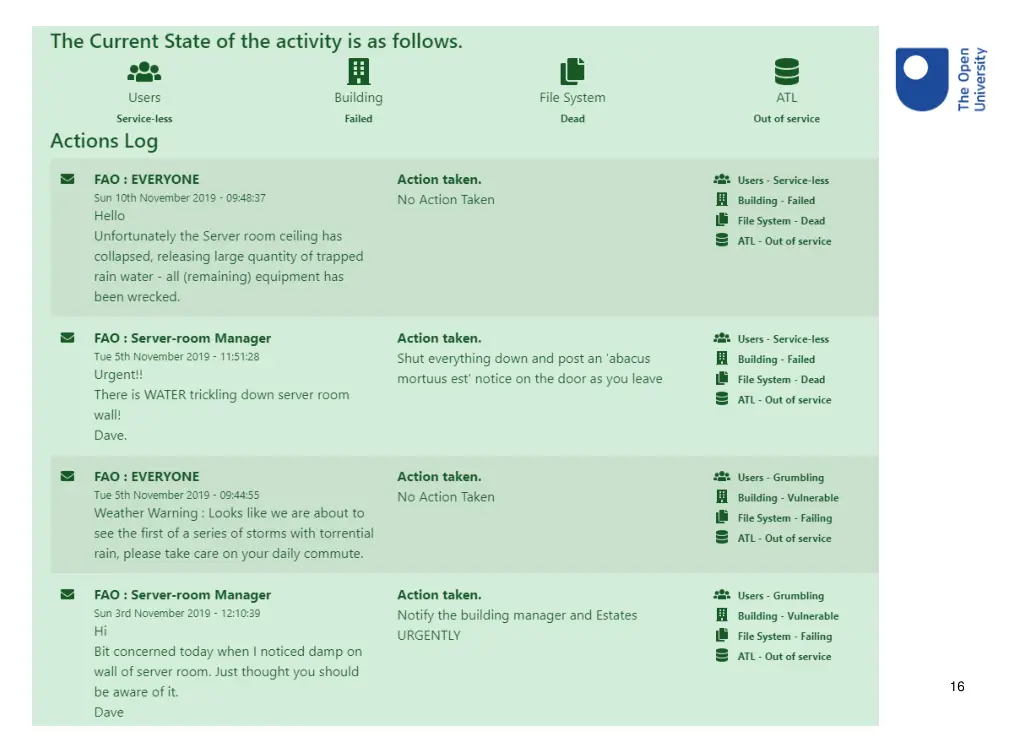The height and width of the screenshot is (740, 1024).
Task: Click 'Building - Vulnerable' in the Weather Warning entry
Action: pyautogui.click(x=788, y=498)
